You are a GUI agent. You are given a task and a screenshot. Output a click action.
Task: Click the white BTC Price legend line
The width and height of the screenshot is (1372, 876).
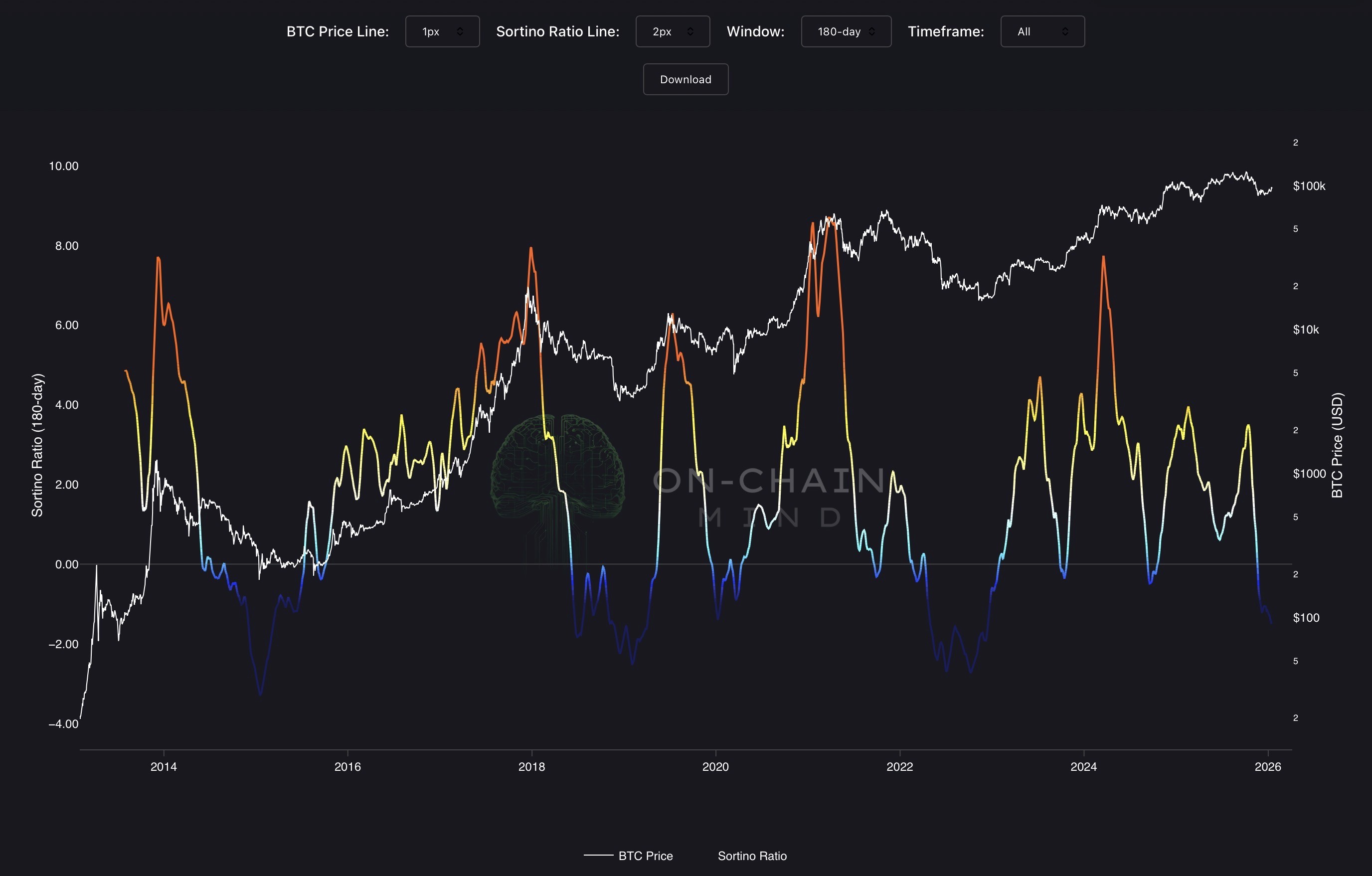pyautogui.click(x=598, y=855)
